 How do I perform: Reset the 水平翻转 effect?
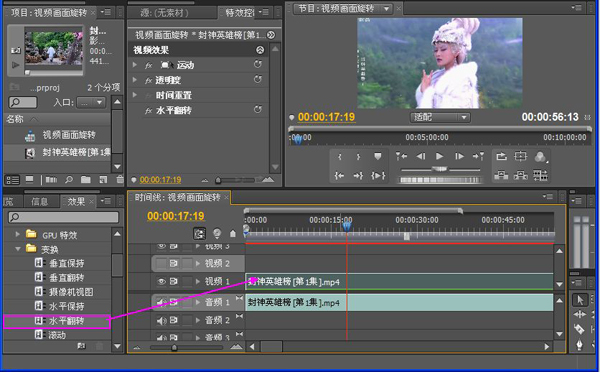(x=258, y=110)
